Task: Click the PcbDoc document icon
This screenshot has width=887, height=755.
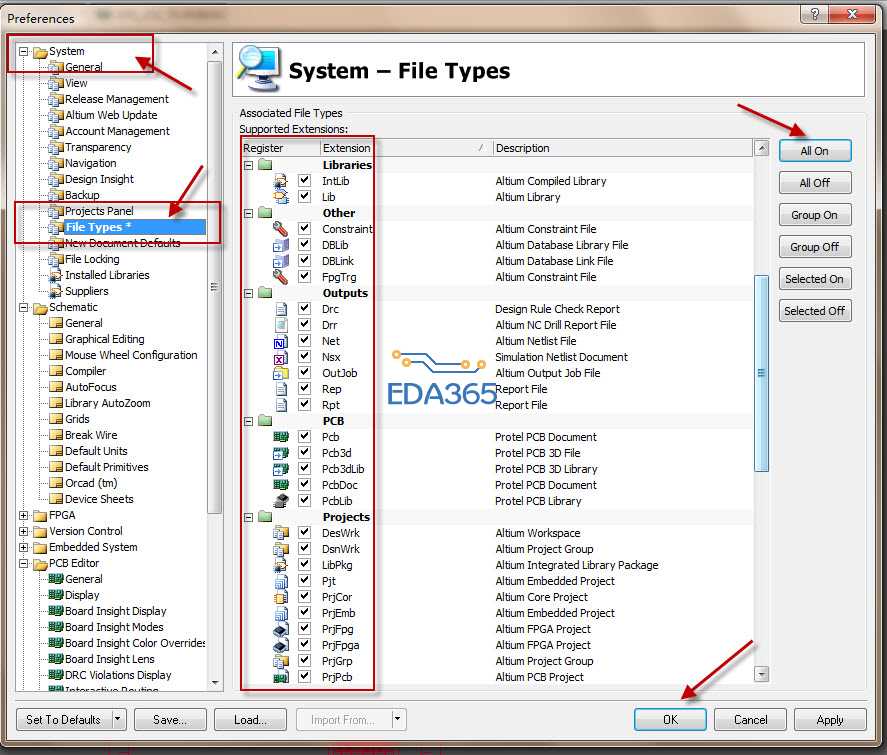Action: [281, 485]
